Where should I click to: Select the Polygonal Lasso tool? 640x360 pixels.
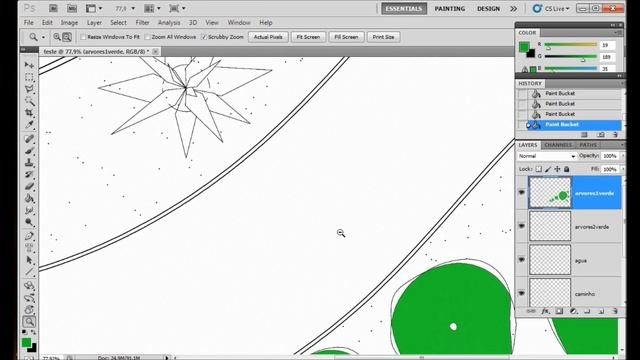pyautogui.click(x=29, y=89)
